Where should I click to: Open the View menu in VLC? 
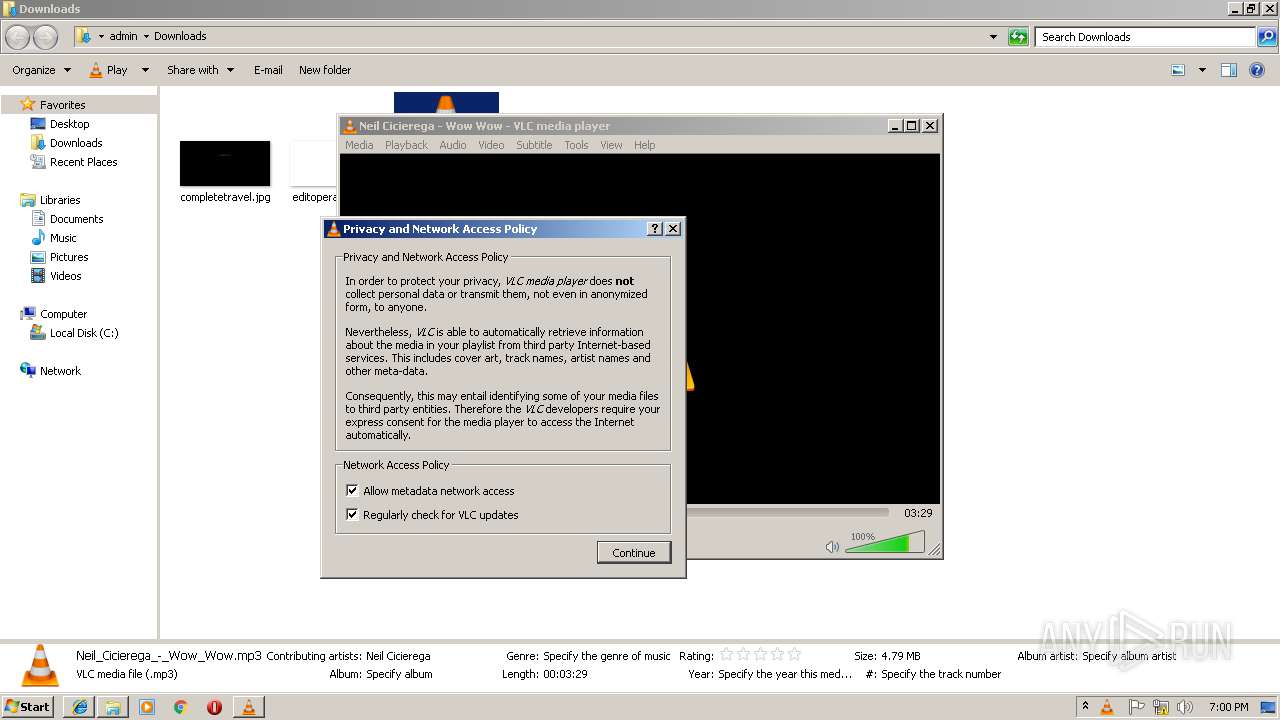pos(611,145)
